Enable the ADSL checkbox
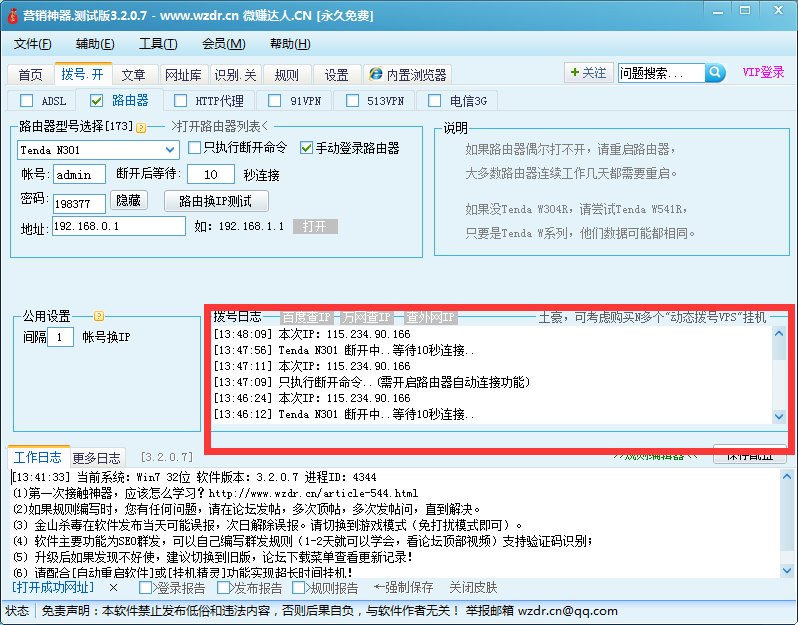 pyautogui.click(x=26, y=101)
